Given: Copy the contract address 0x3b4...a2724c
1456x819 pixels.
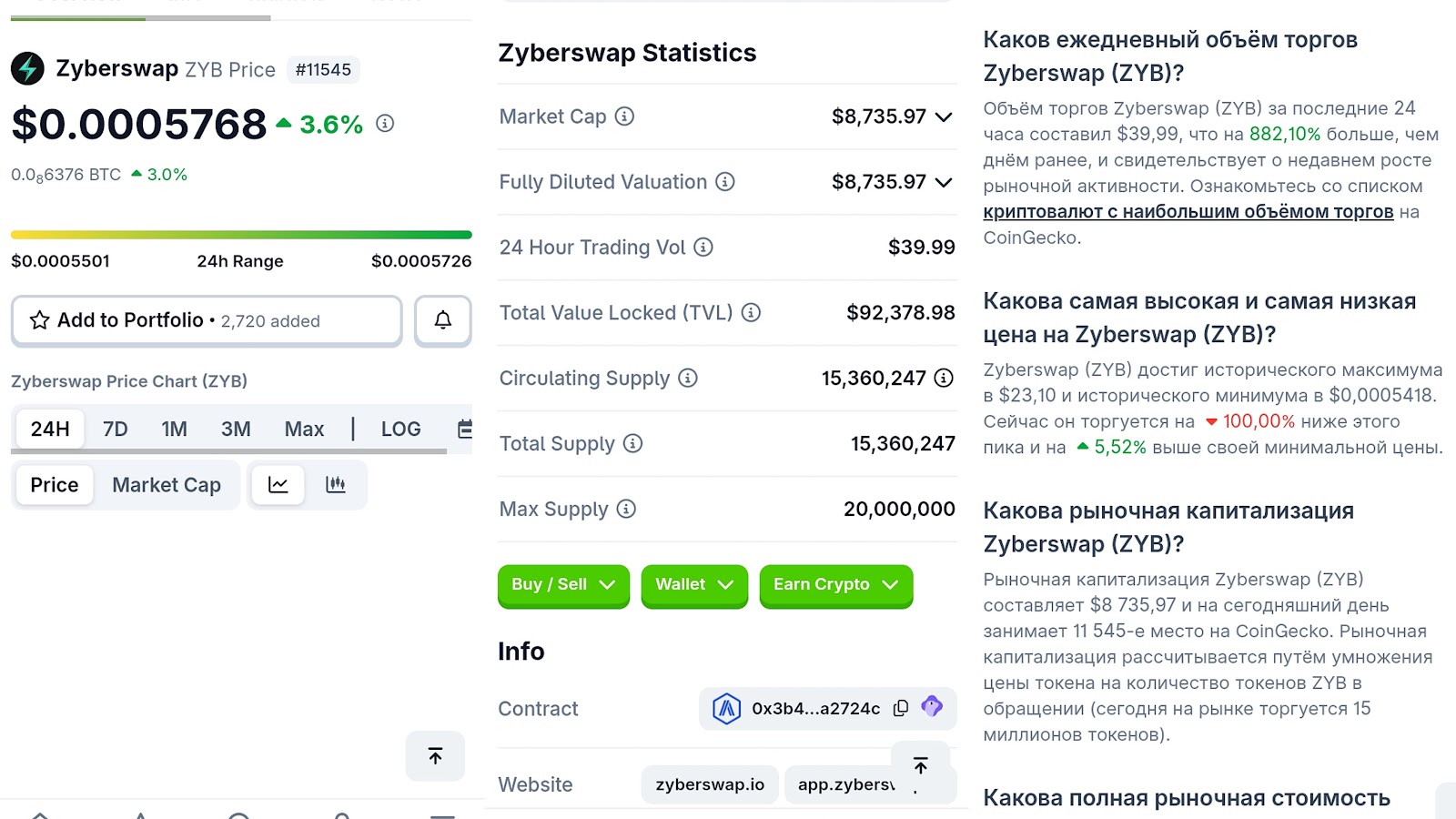Looking at the screenshot, I should [x=901, y=708].
